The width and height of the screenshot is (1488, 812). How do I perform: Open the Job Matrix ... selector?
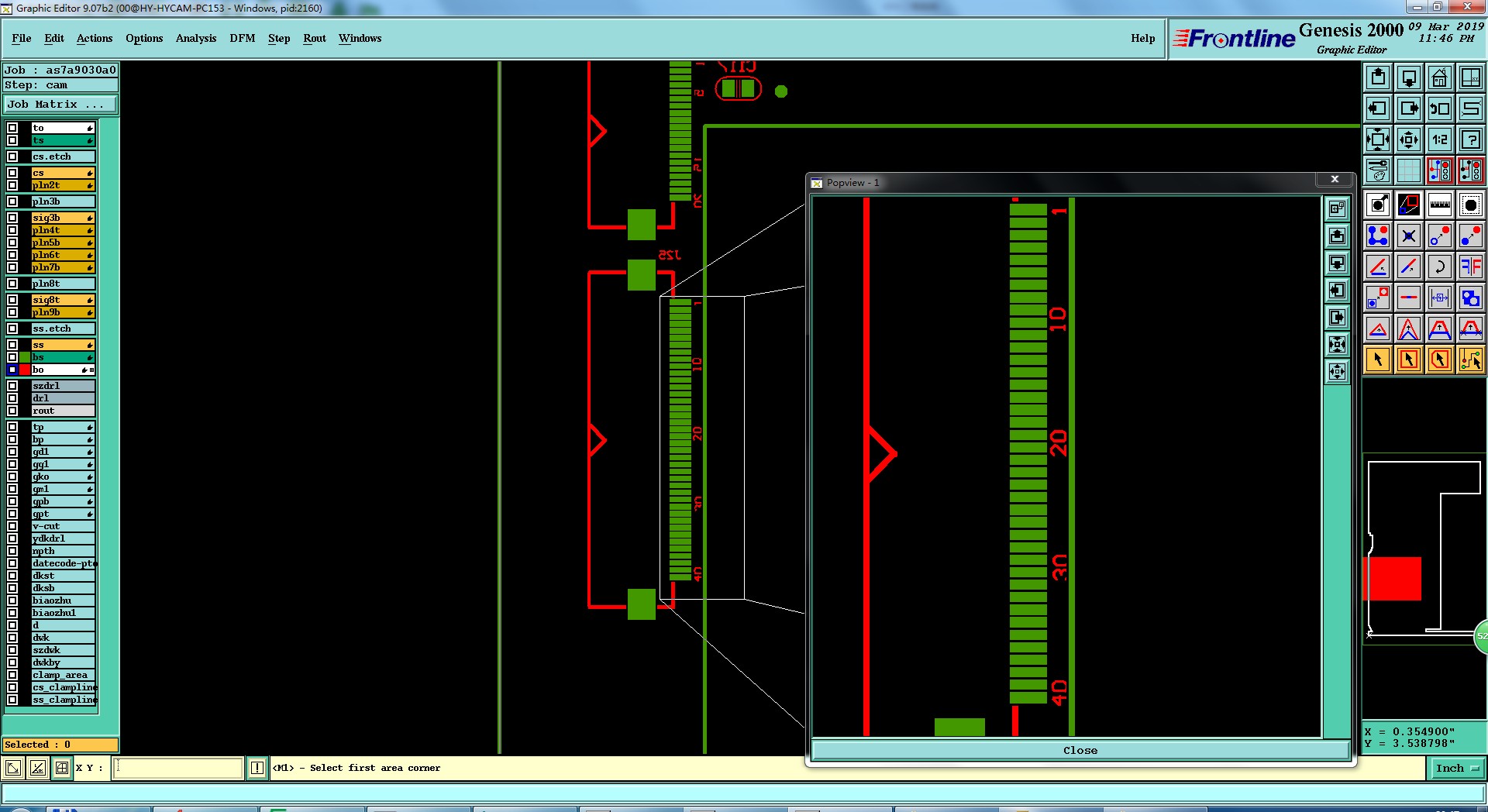point(60,104)
